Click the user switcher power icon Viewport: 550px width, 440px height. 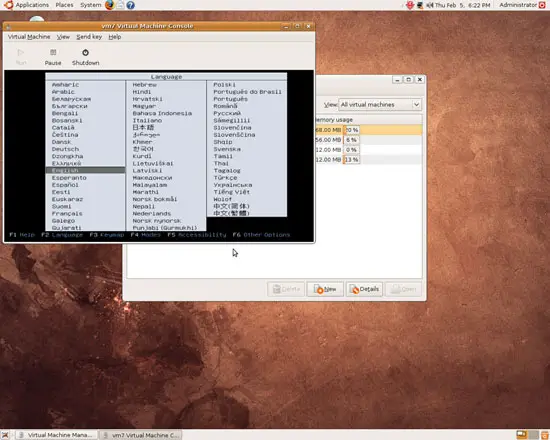click(x=542, y=5)
